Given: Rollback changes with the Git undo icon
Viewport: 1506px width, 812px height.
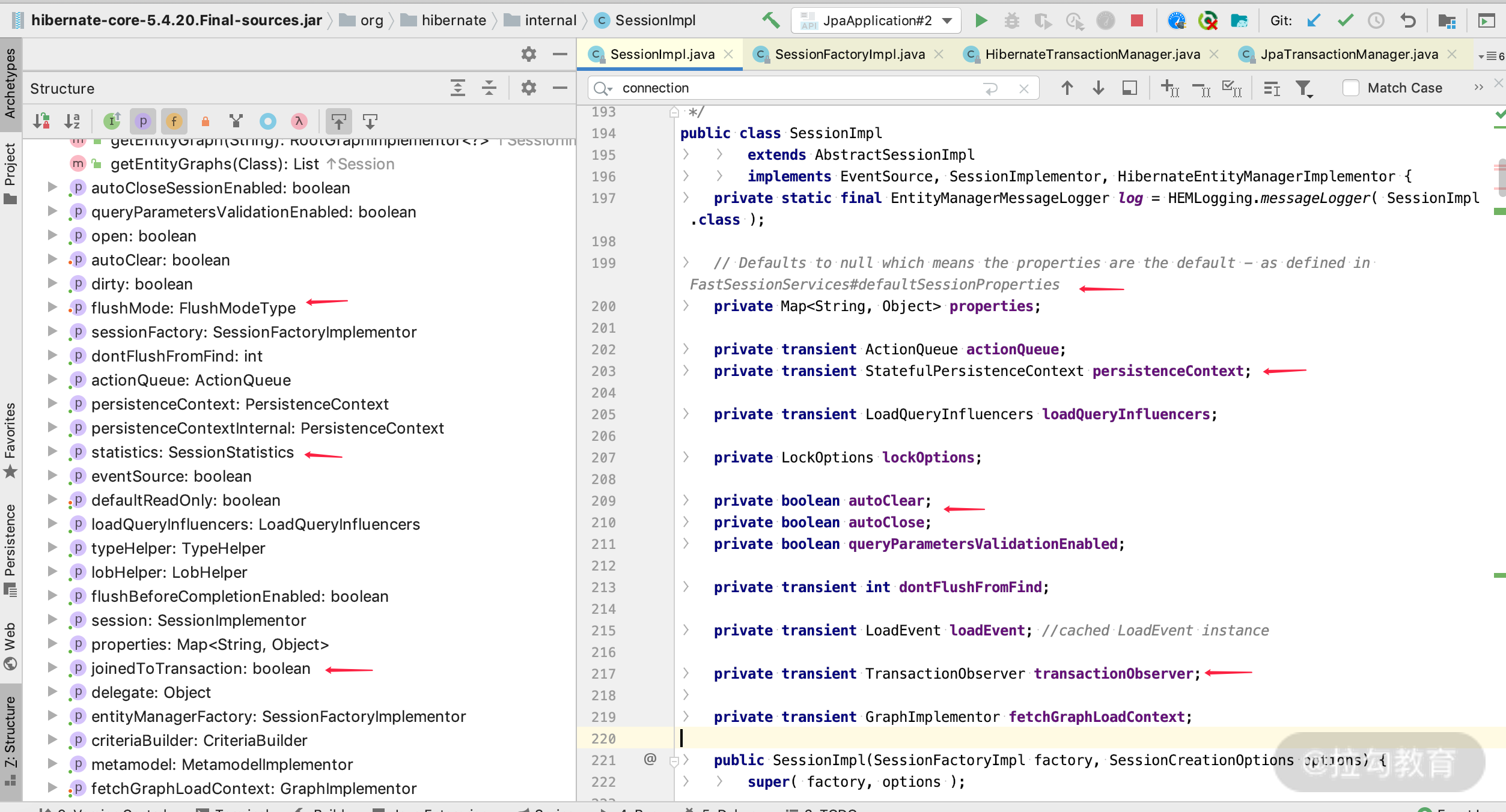Looking at the screenshot, I should 1407,20.
